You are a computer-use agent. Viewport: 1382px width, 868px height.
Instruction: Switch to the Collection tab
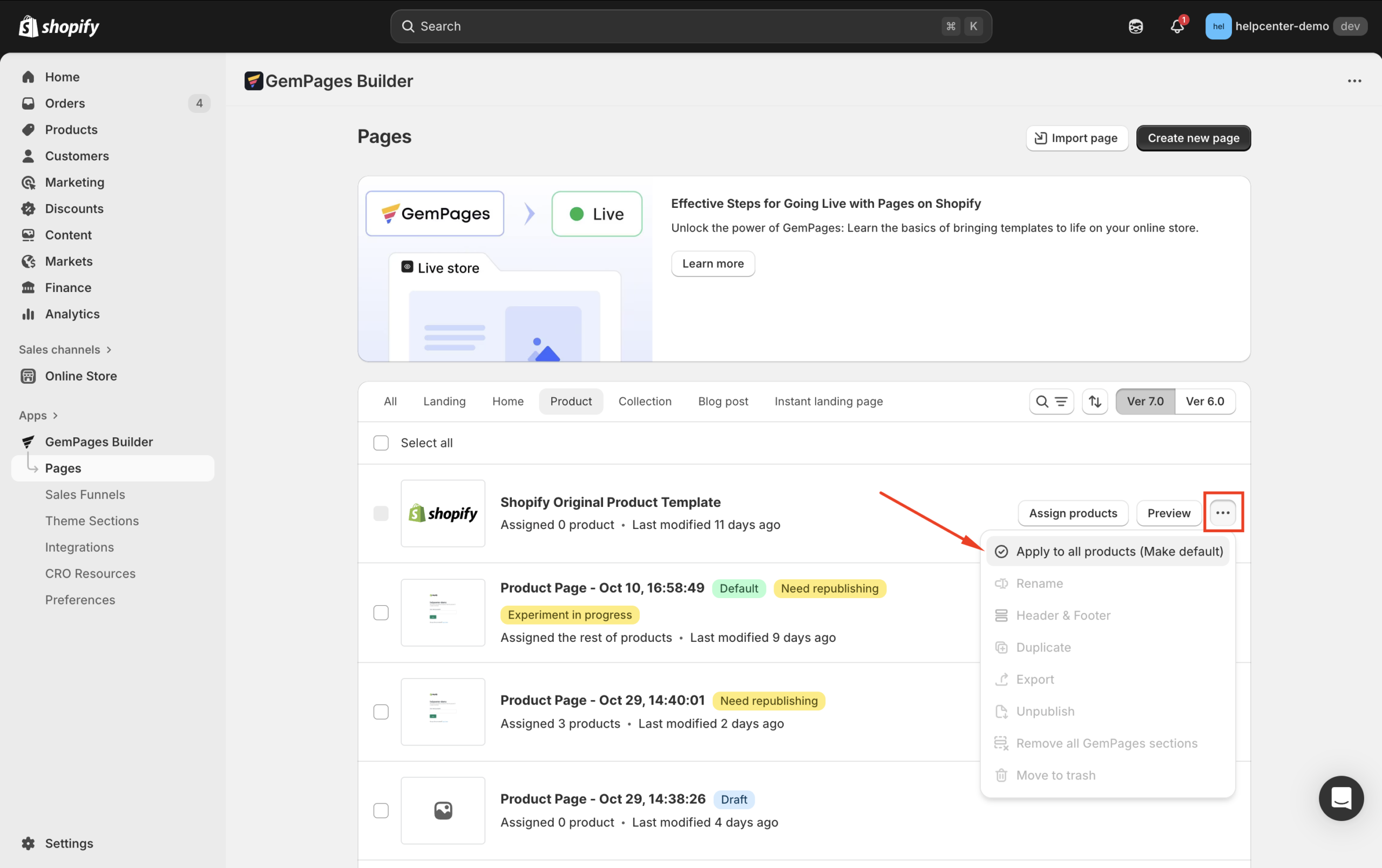click(645, 402)
